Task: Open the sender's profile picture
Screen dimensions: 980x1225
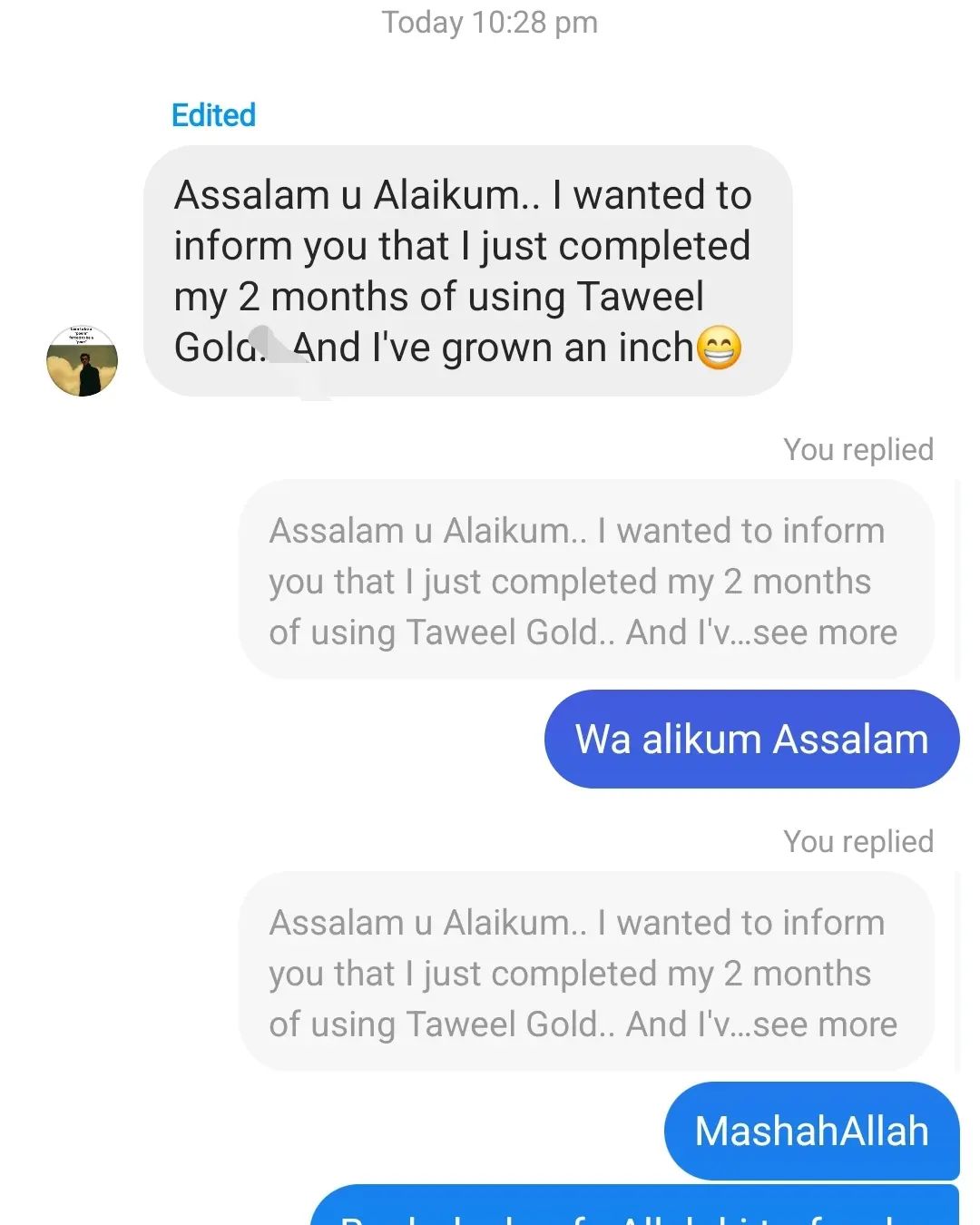Action: [x=82, y=360]
